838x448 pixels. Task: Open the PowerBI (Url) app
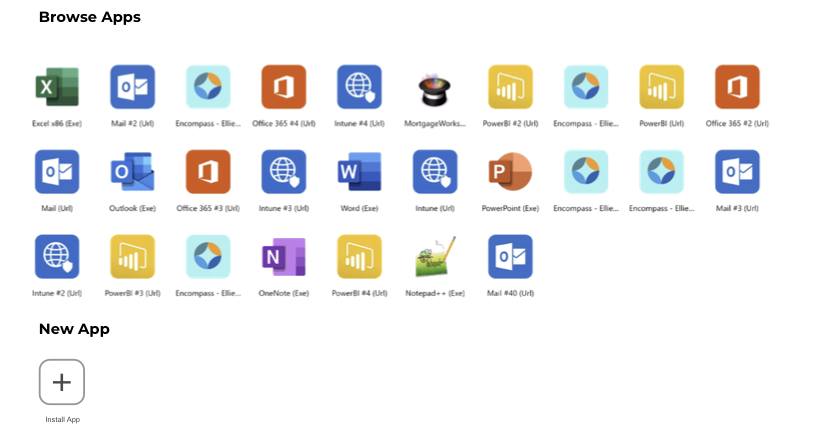662,87
